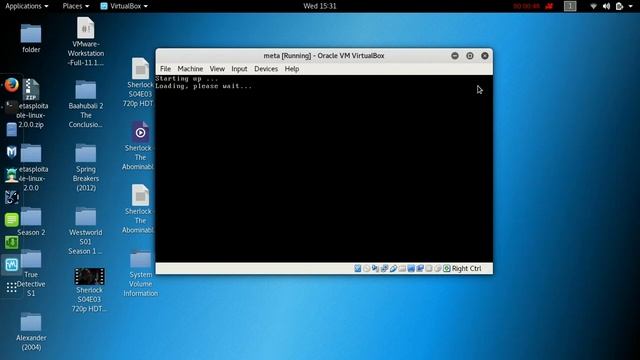640x360 pixels.
Task: Show all applications grid in dock
Action: [x=11, y=287]
